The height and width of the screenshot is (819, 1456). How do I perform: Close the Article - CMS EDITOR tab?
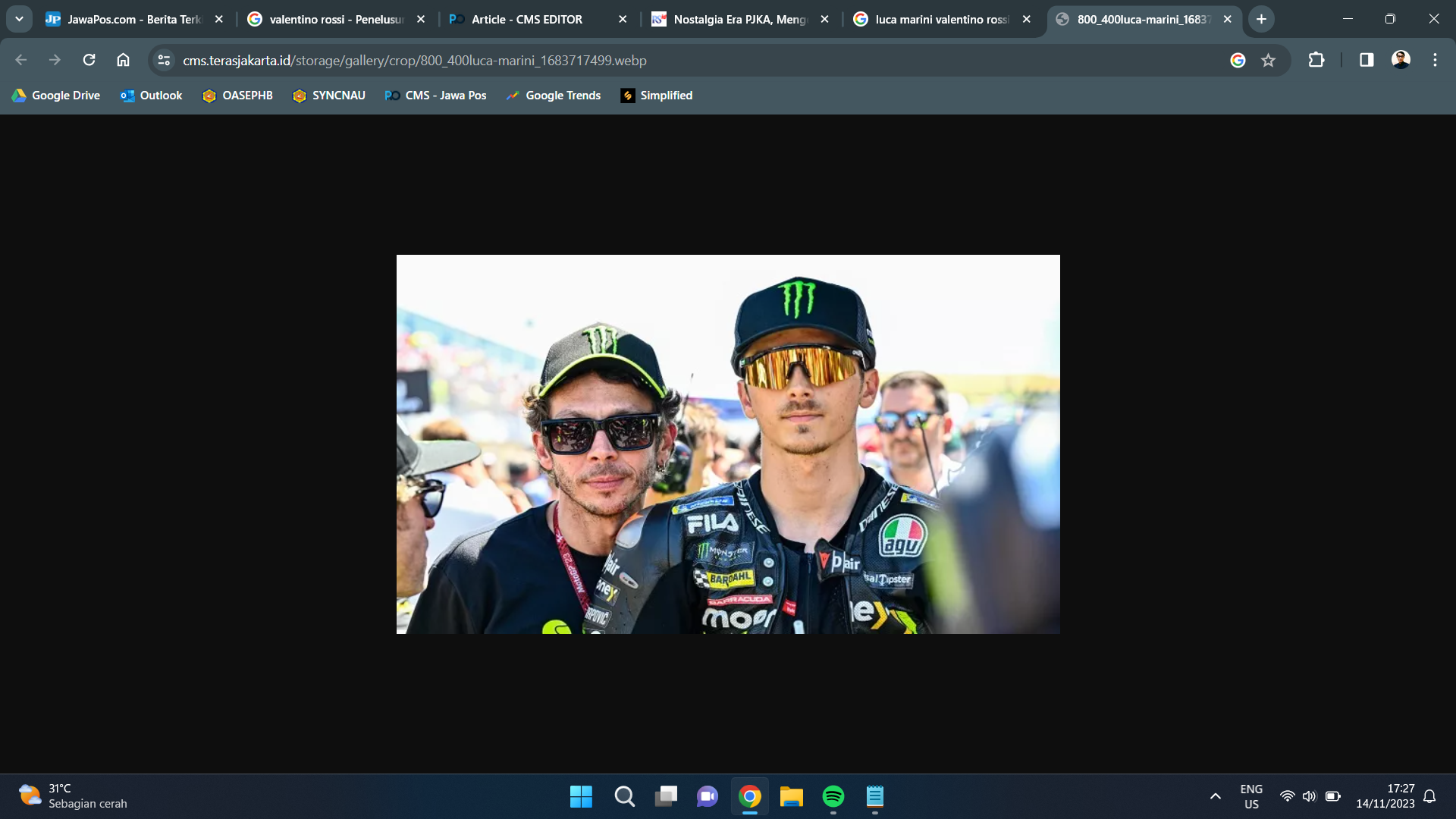(x=623, y=19)
